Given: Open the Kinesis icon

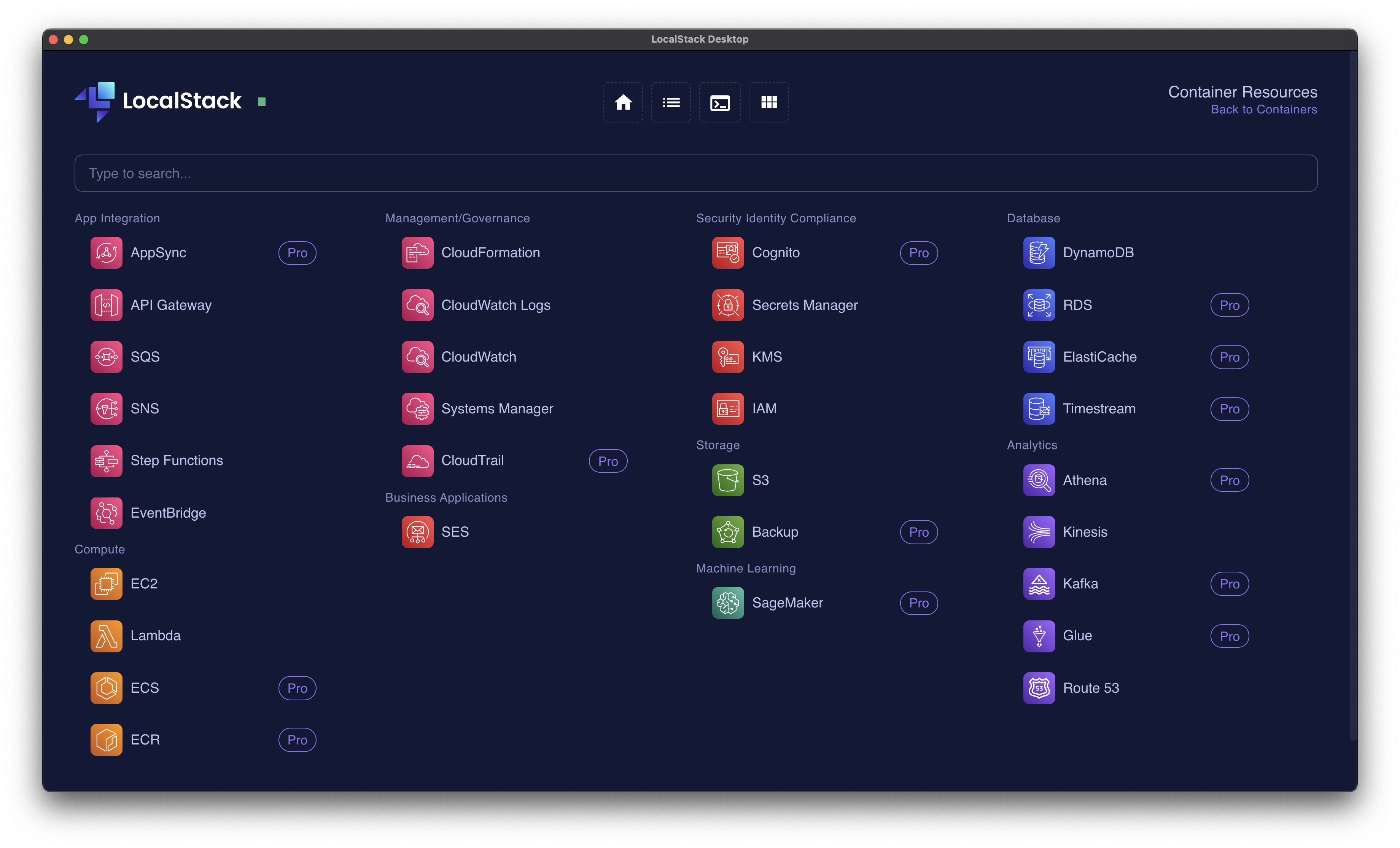Looking at the screenshot, I should click(x=1039, y=532).
